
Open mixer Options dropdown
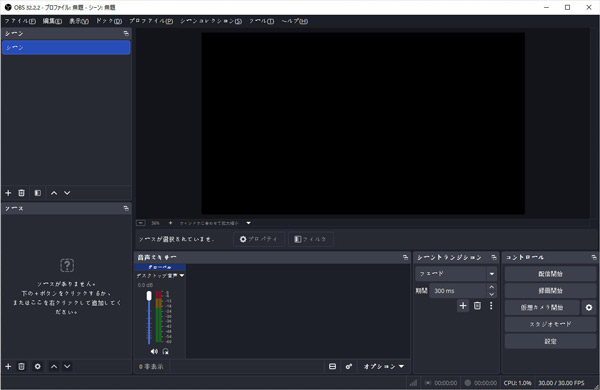coord(384,366)
